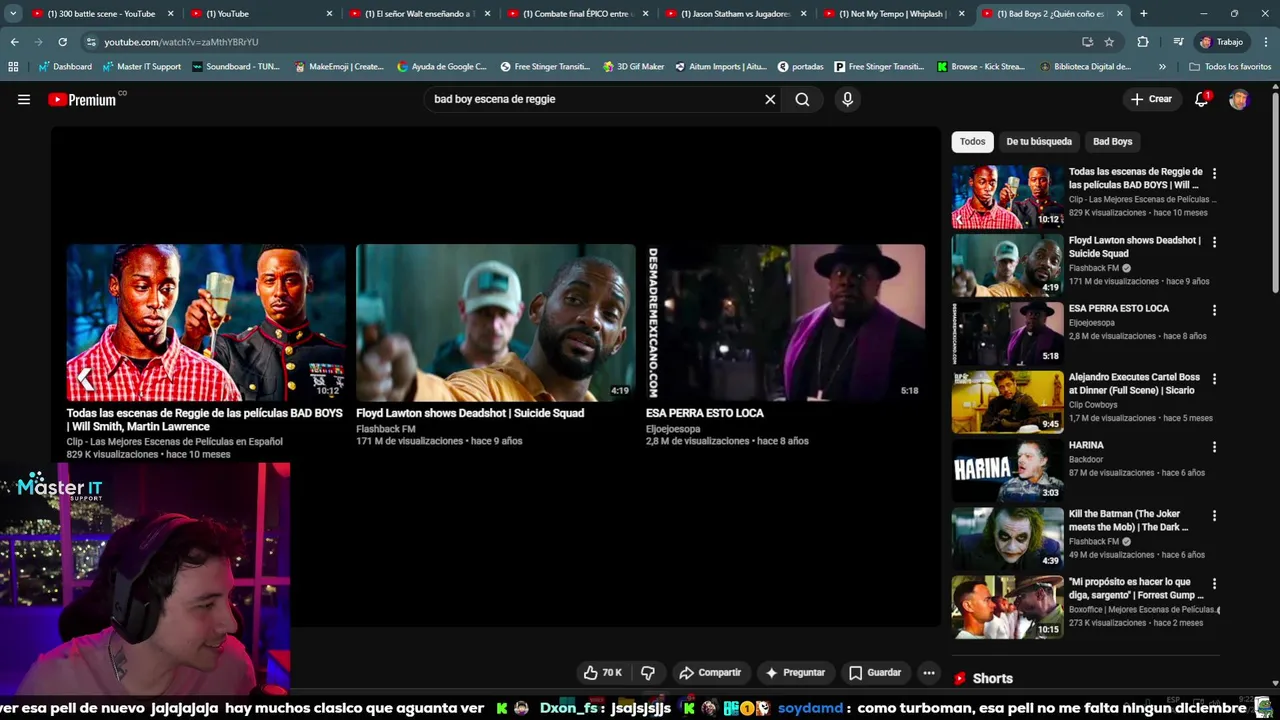The height and width of the screenshot is (720, 1280).
Task: Open Master IT Support bookmark
Action: point(141,67)
